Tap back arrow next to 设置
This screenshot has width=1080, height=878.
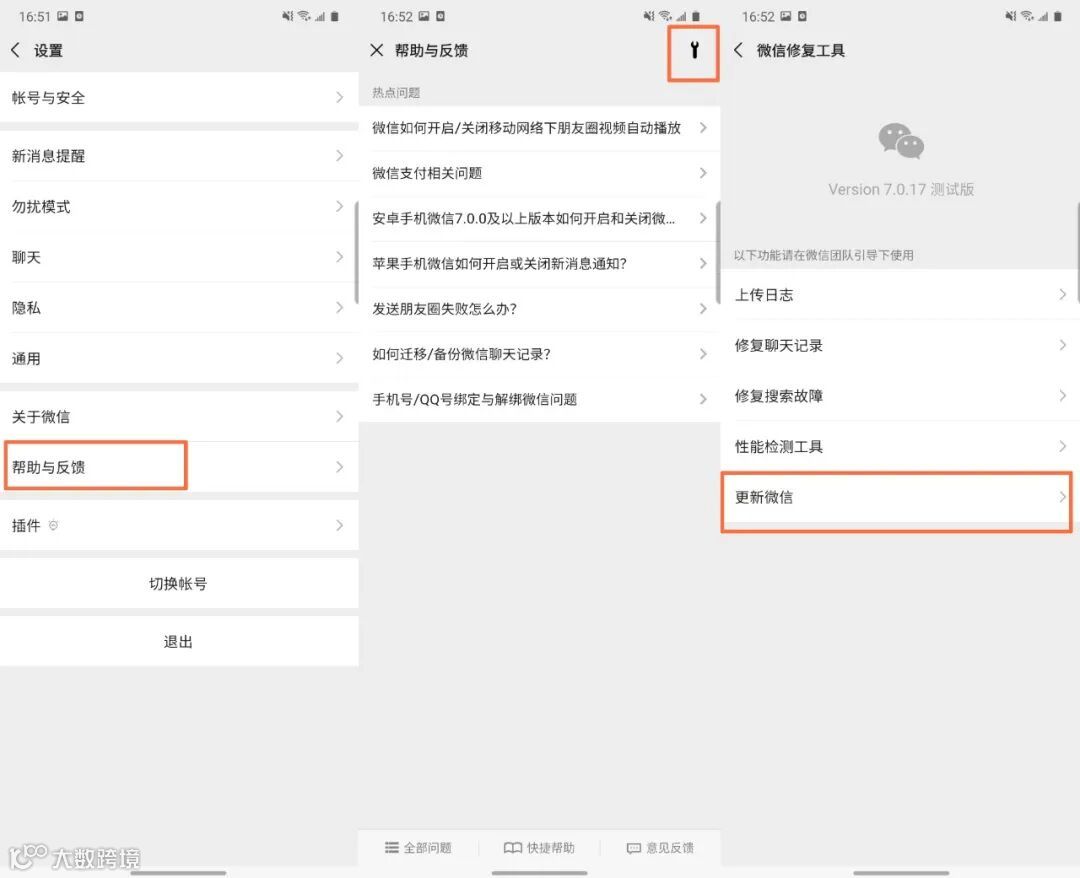coord(16,50)
